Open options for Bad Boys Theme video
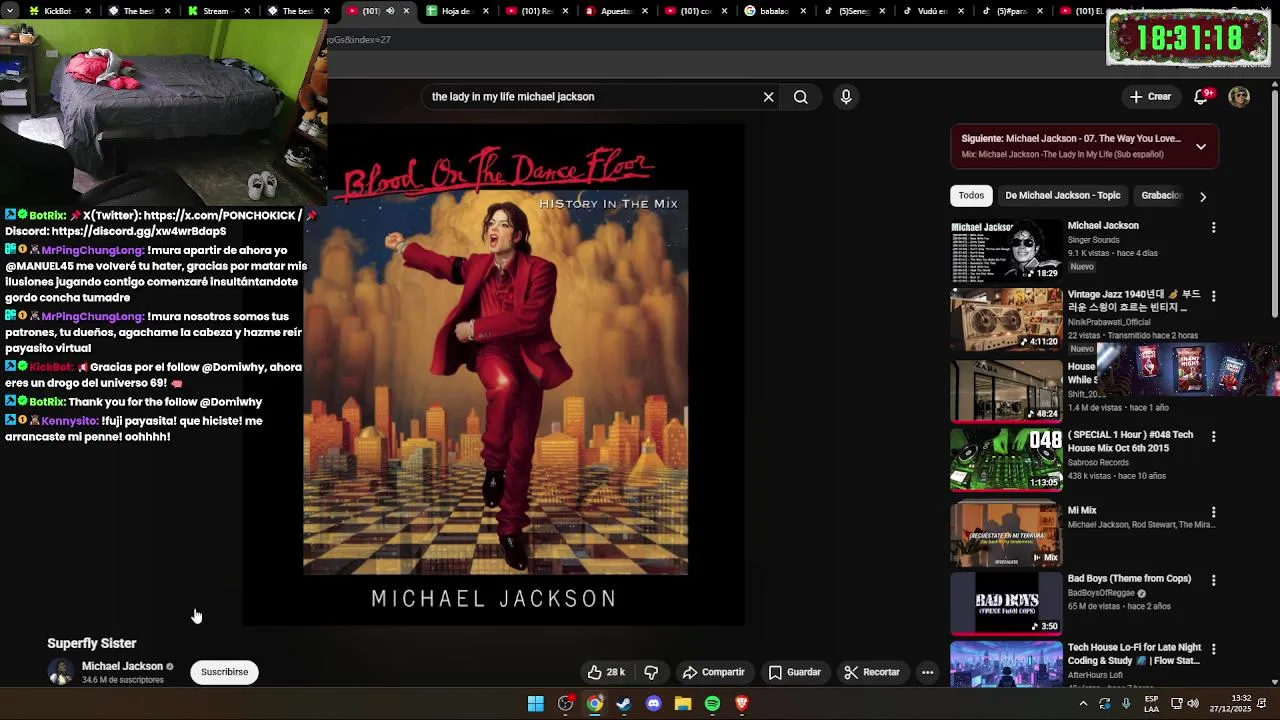The image size is (1280, 720). pyautogui.click(x=1214, y=580)
